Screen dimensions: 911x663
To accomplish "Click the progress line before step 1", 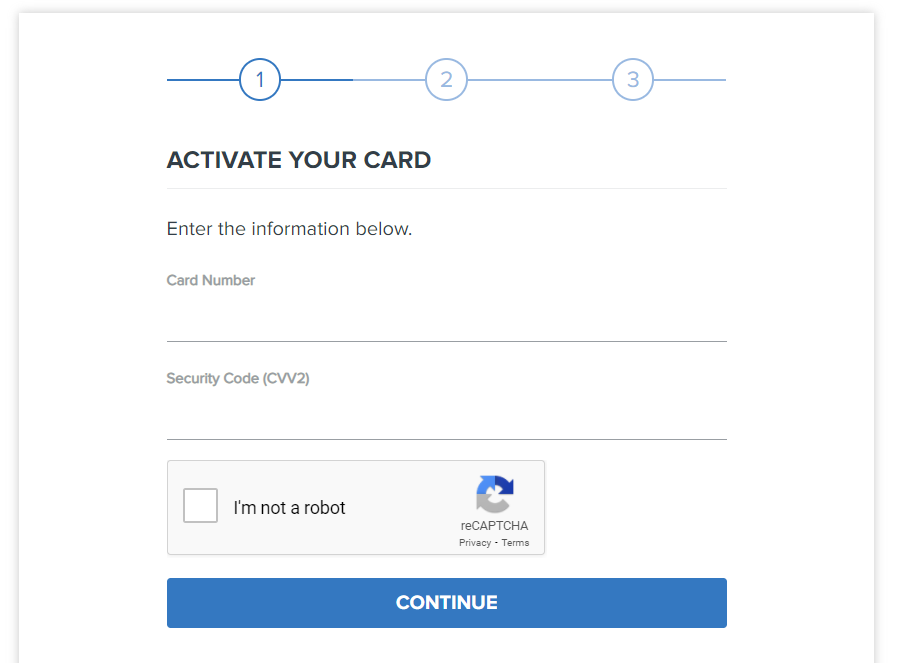I will coord(203,80).
